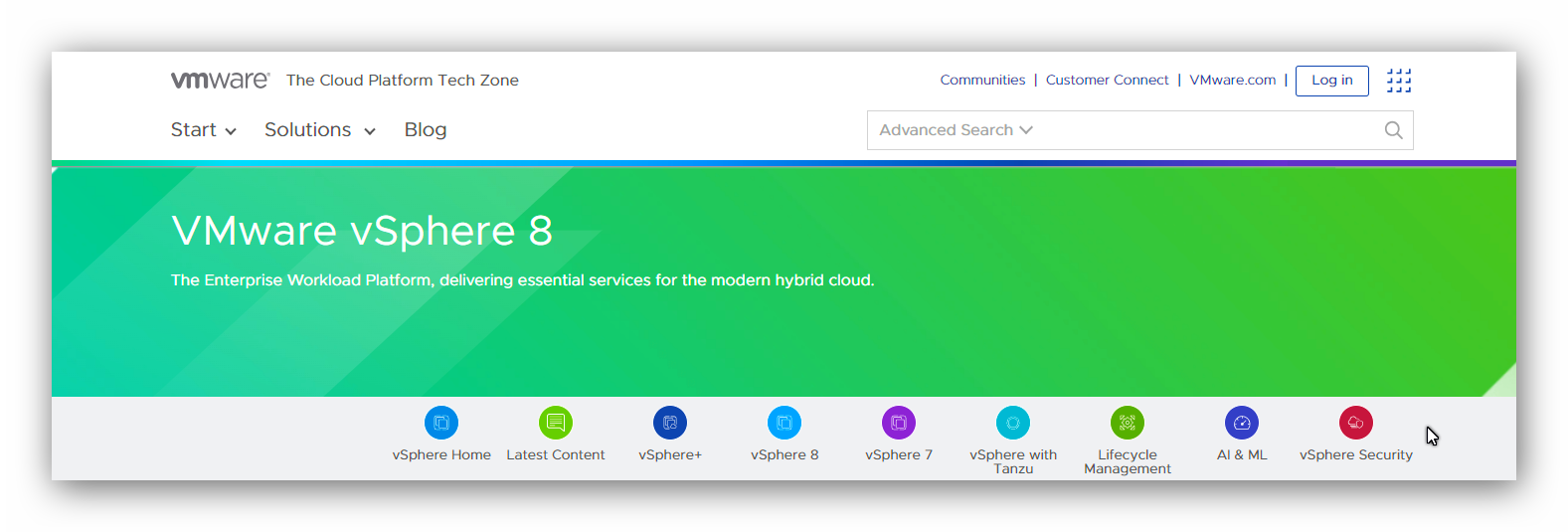Image resolution: width=1568 pixels, height=532 pixels.
Task: Click the Lifecycle Management icon
Action: tap(1128, 423)
